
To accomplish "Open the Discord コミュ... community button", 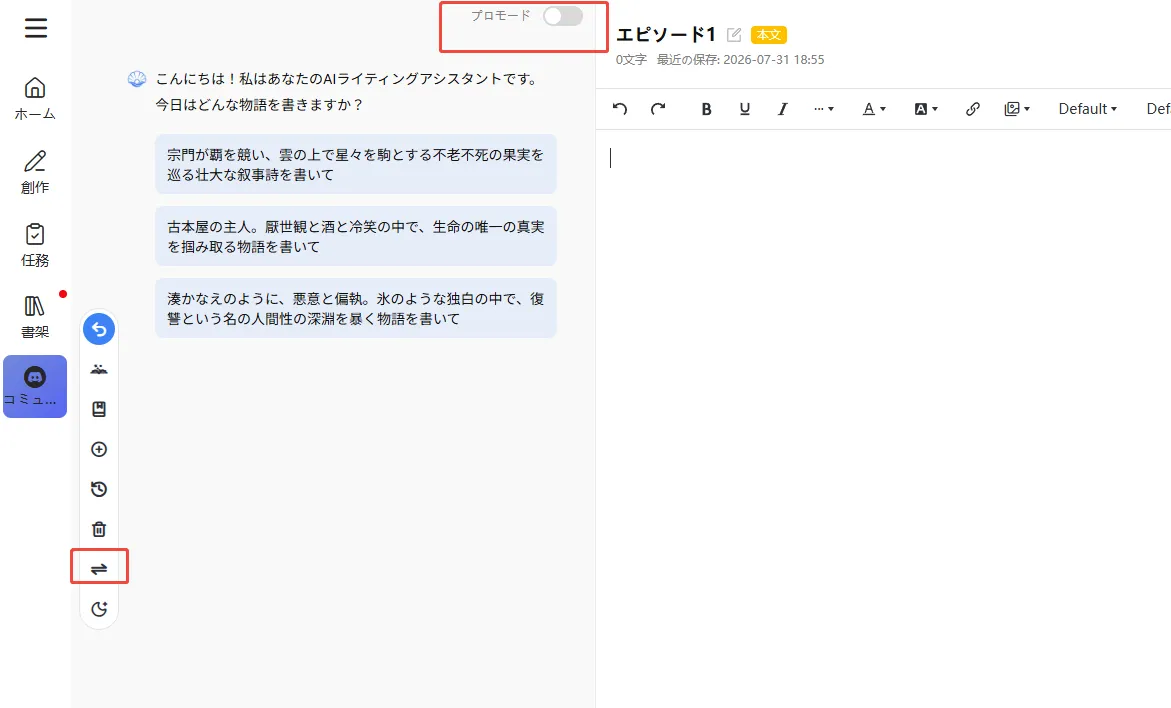I will 35,386.
